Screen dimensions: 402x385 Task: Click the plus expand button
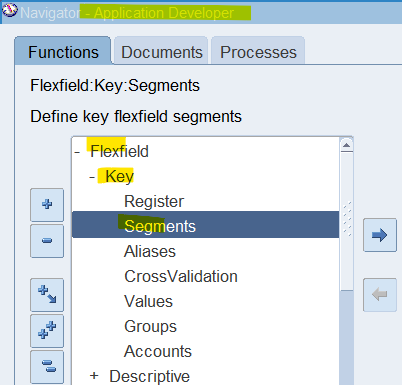tap(47, 205)
